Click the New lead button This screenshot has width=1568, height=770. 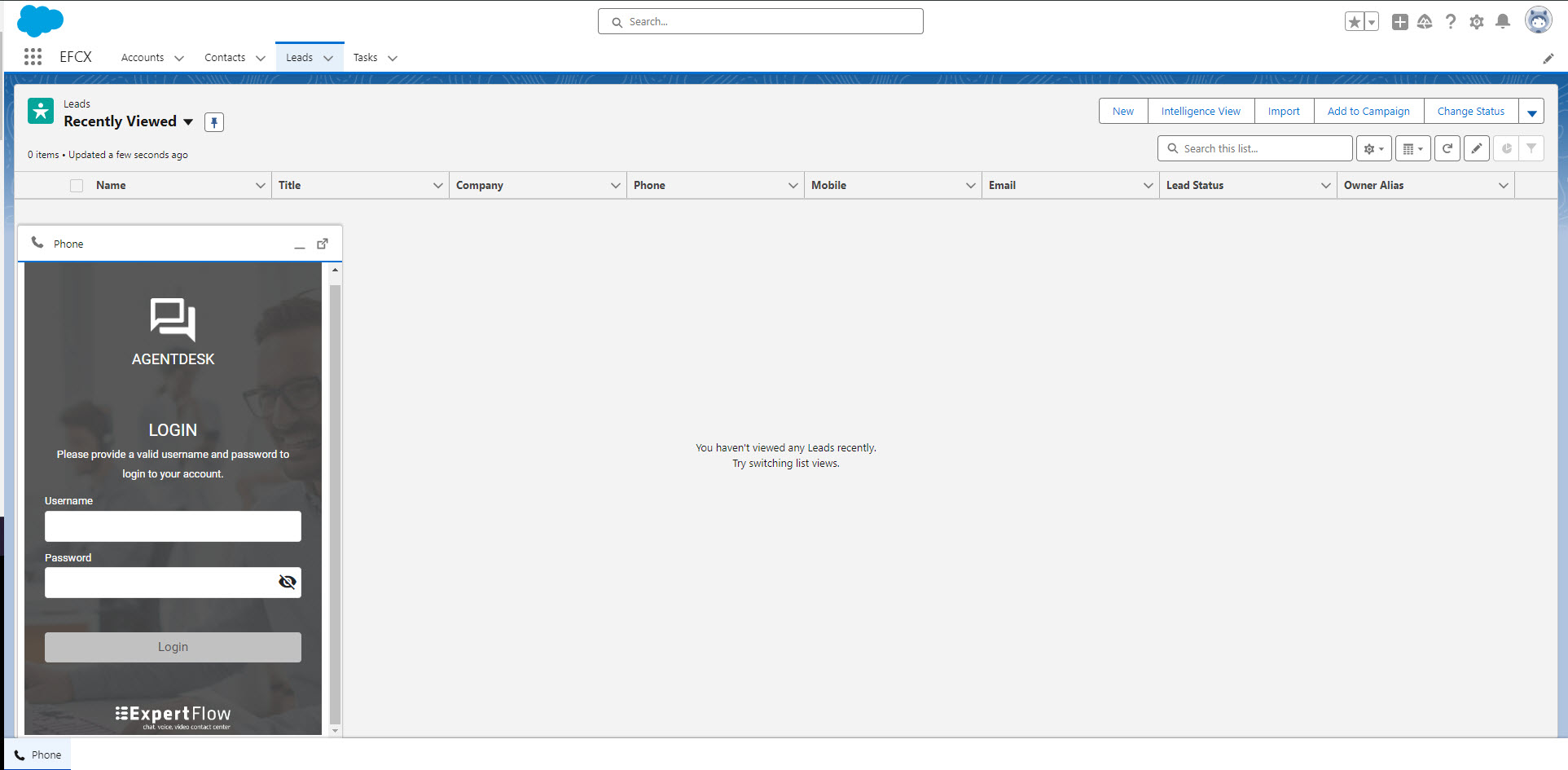[x=1122, y=112]
